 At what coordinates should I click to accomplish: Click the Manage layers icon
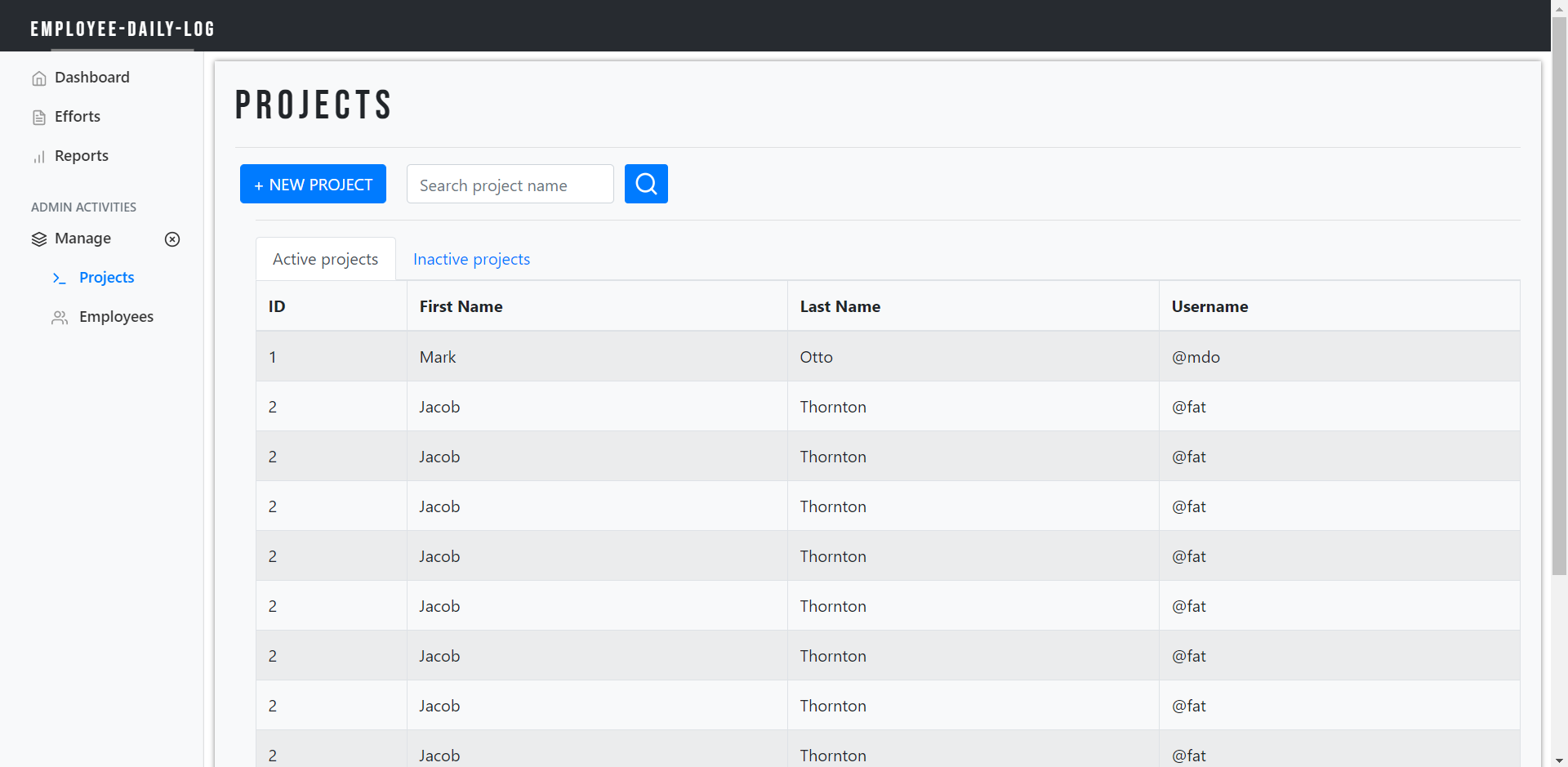38,239
